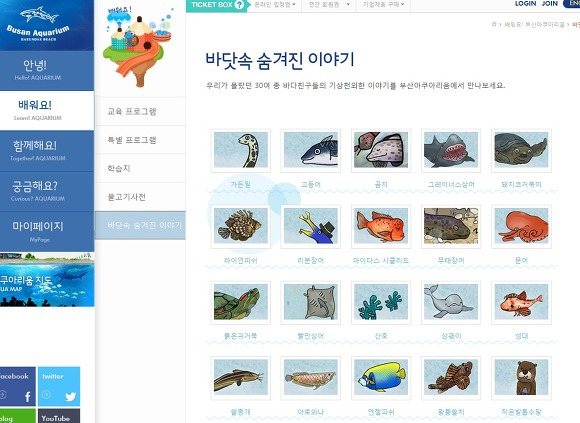This screenshot has height=423, width=580.
Task: Open the ribbon eel with top hat picture
Action: point(310,226)
